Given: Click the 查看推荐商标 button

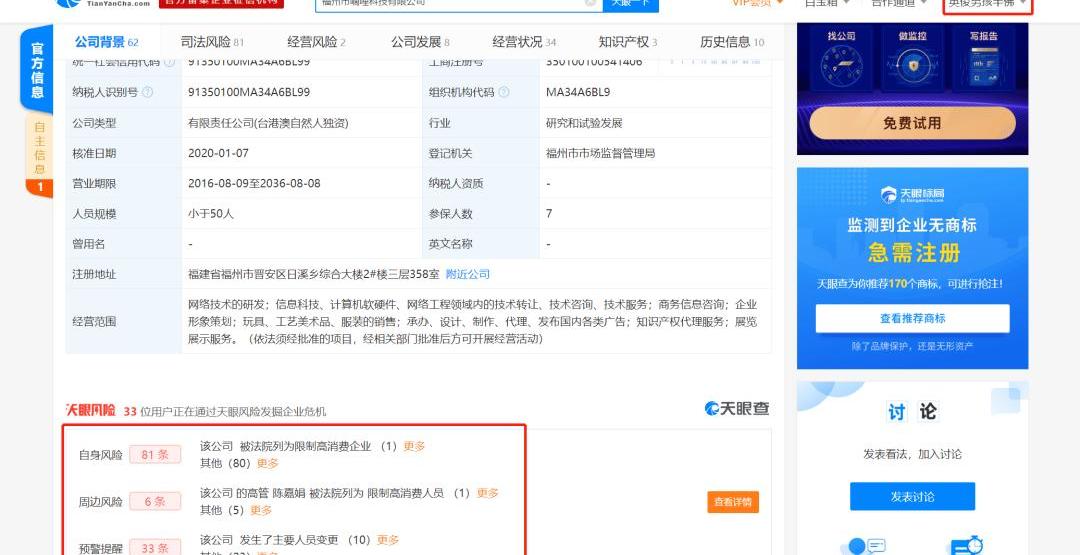Looking at the screenshot, I should pos(912,318).
